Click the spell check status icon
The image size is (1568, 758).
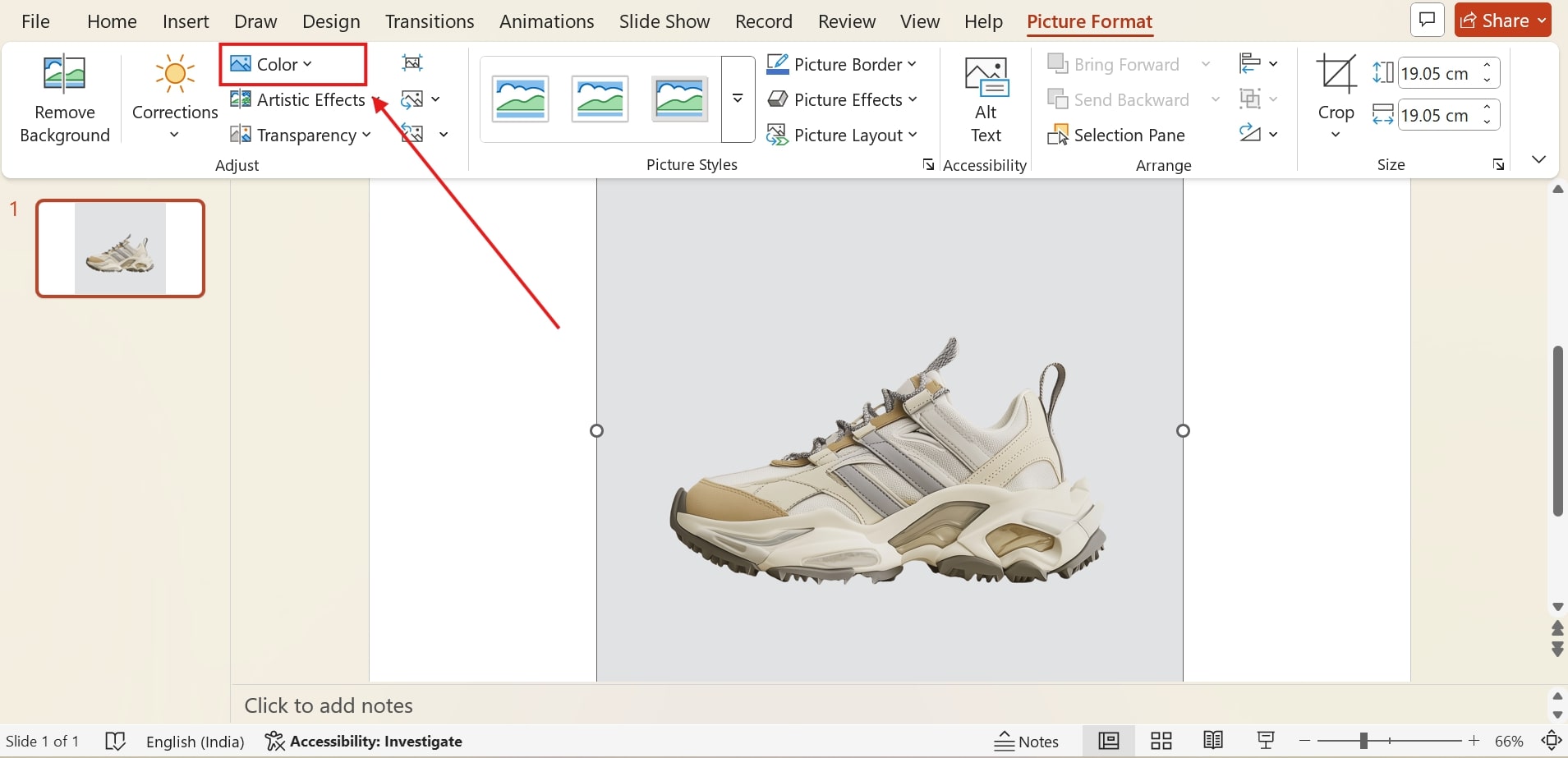pos(116,742)
